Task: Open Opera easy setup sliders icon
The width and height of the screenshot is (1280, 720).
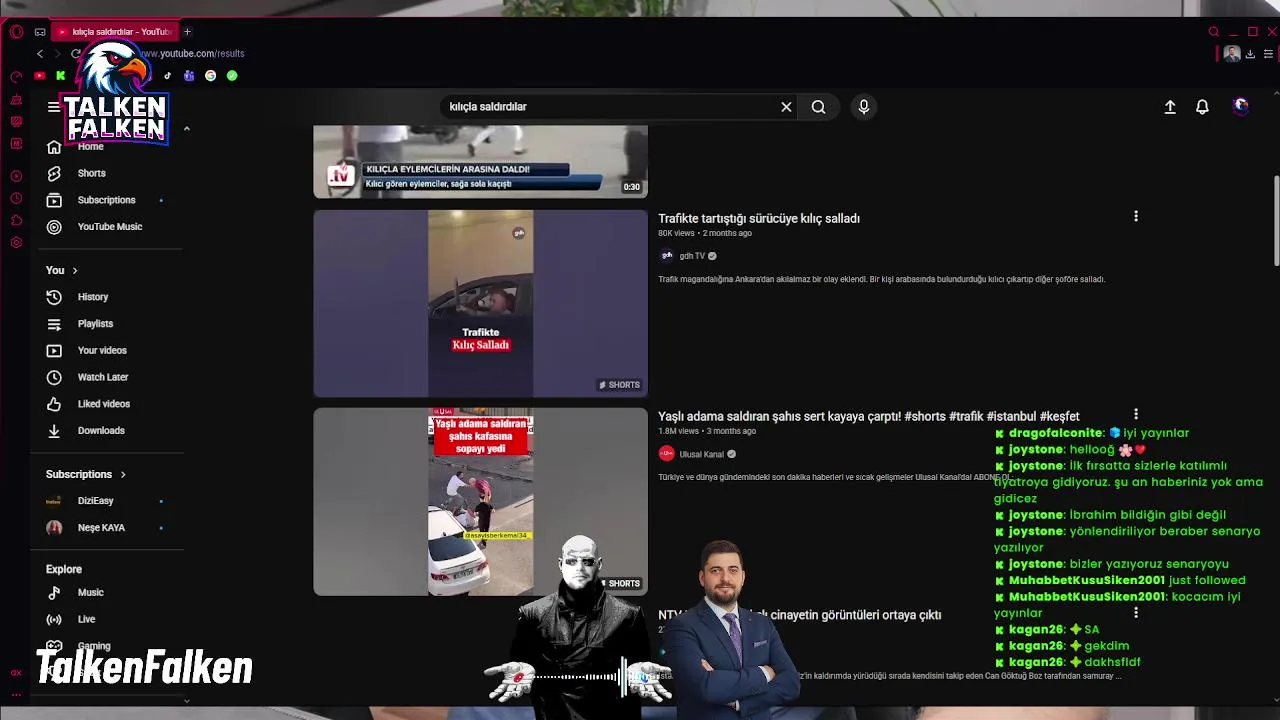Action: (x=1270, y=54)
